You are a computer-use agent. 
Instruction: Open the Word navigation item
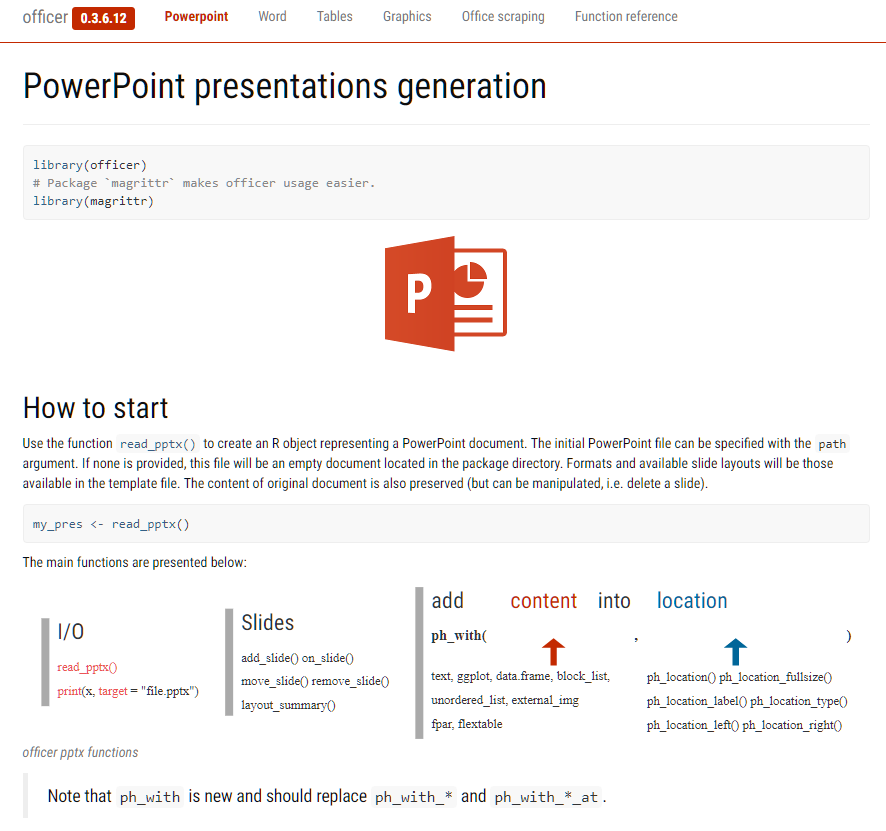[272, 16]
